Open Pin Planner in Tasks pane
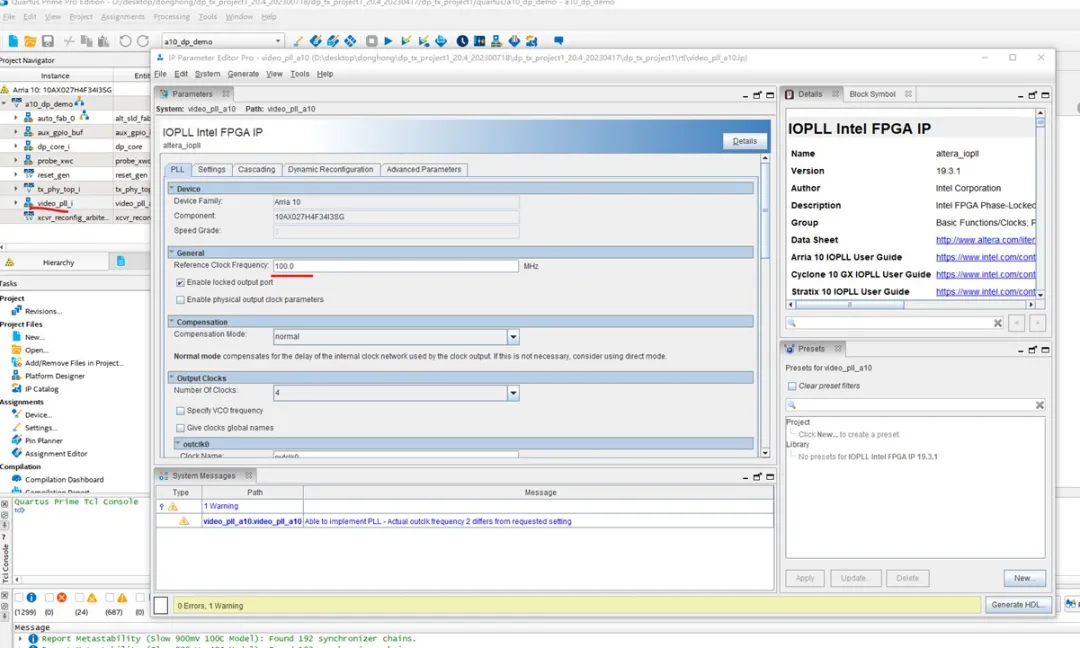Image resolution: width=1080 pixels, height=648 pixels. [43, 440]
